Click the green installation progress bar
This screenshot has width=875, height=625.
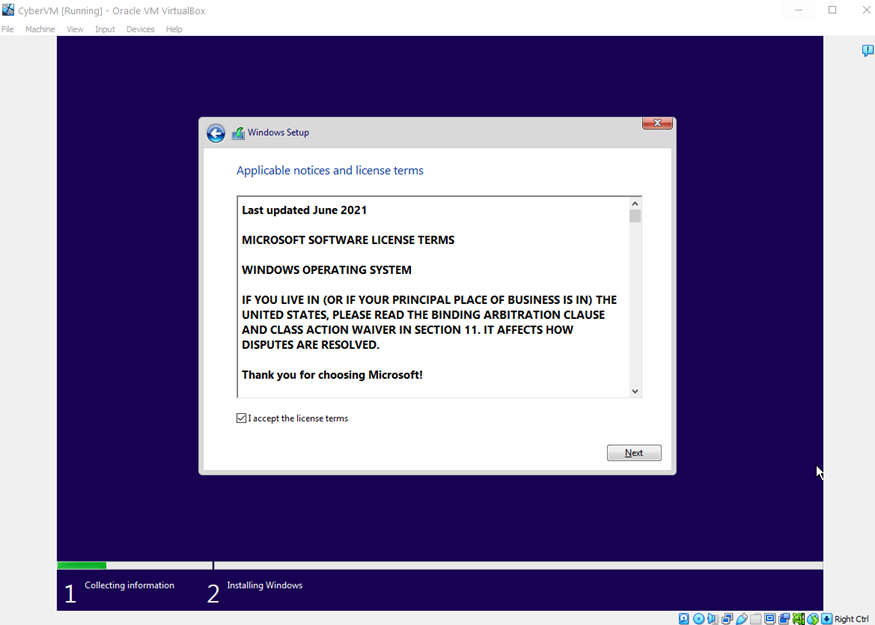tap(82, 566)
